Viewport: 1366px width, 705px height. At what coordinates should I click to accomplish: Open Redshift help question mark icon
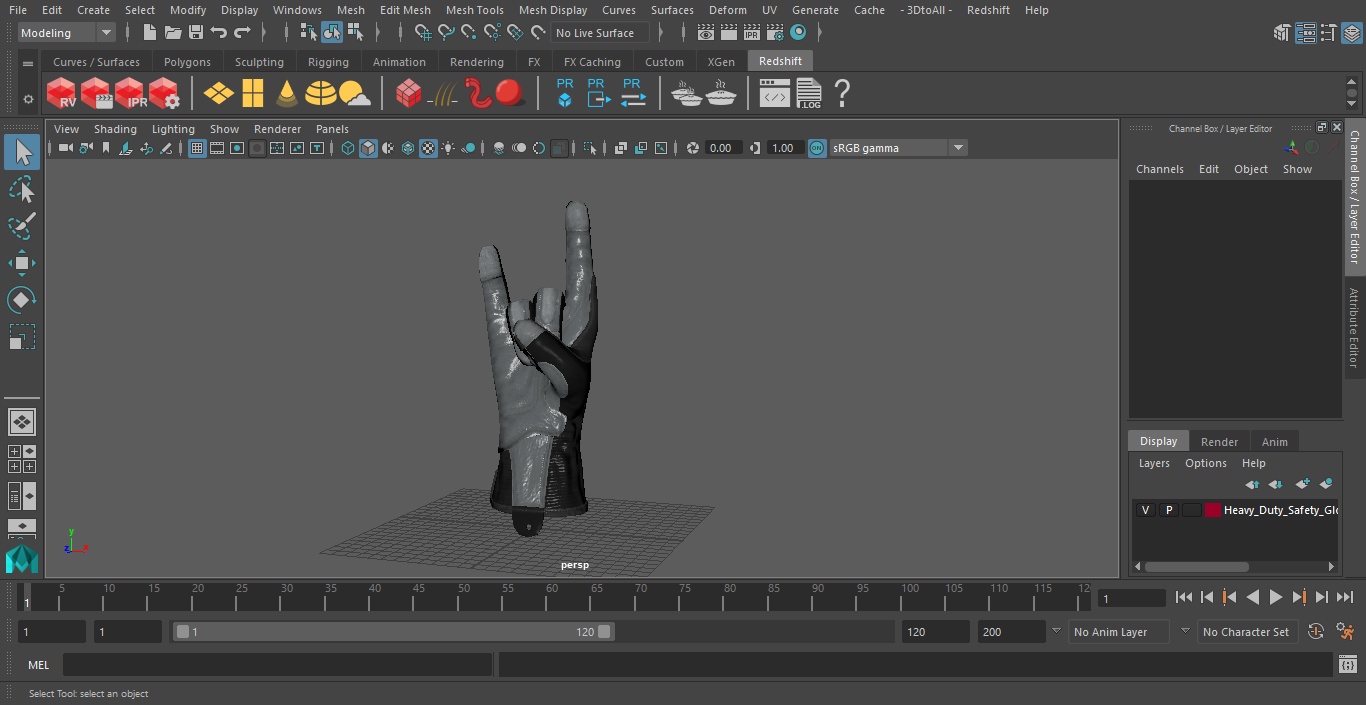(x=842, y=93)
